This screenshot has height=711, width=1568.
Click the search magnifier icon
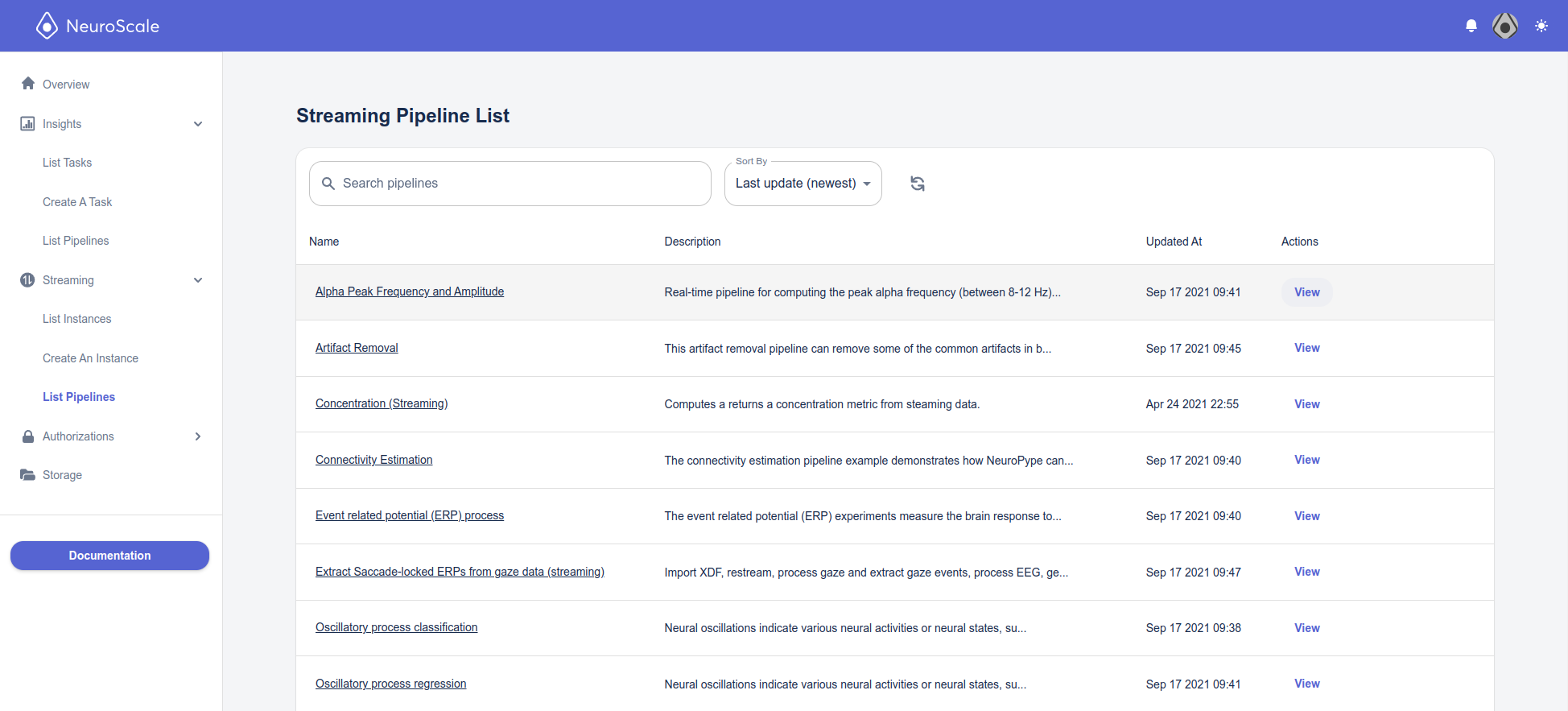328,184
